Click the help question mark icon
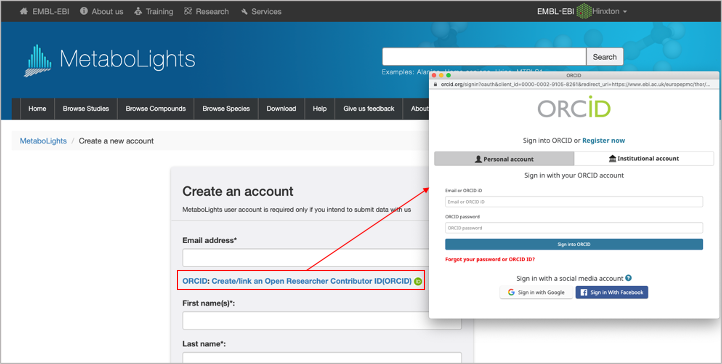 click(629, 278)
